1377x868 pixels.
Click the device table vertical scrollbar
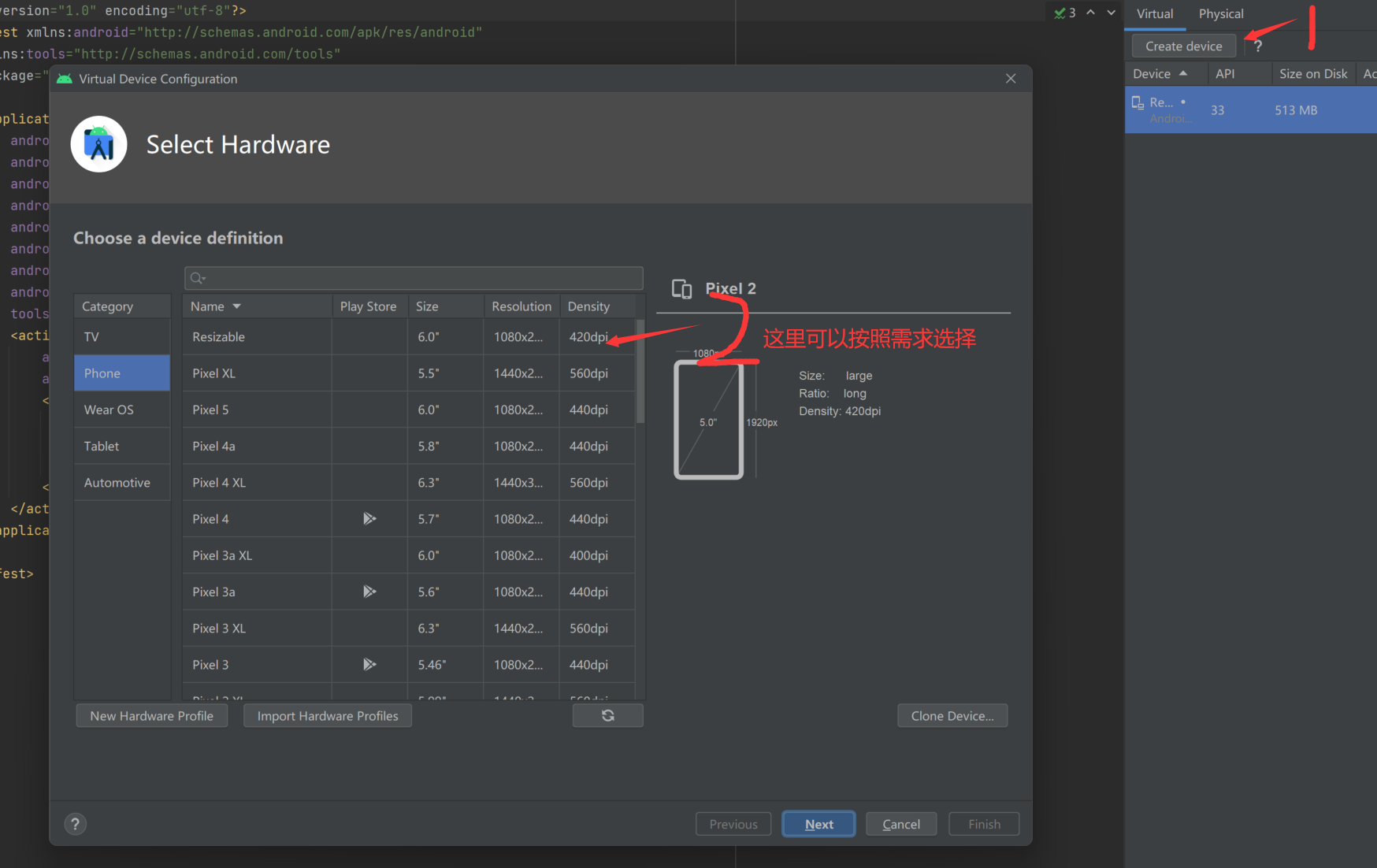pyautogui.click(x=640, y=371)
